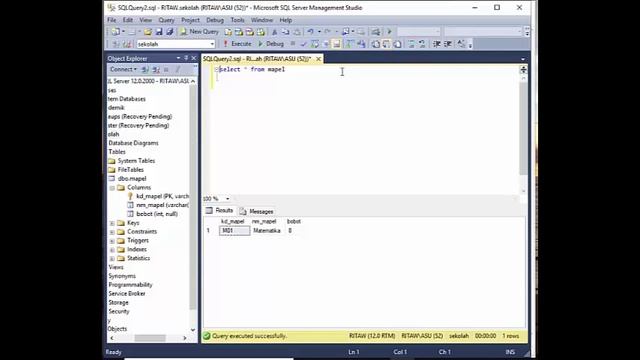The width and height of the screenshot is (640, 360).
Task: Click the editor vertical scrollbar thumb
Action: tap(523, 129)
